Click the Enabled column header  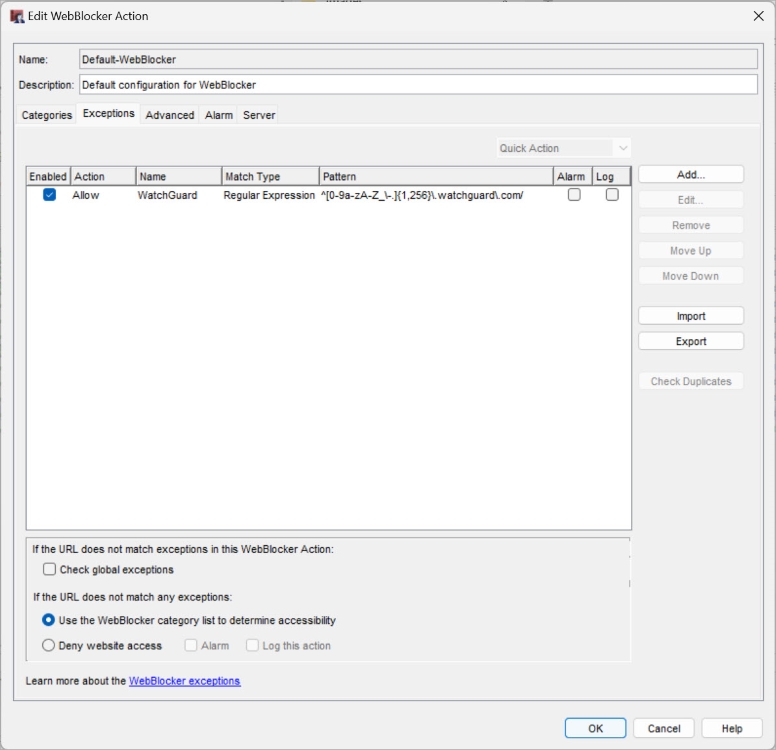[x=48, y=176]
